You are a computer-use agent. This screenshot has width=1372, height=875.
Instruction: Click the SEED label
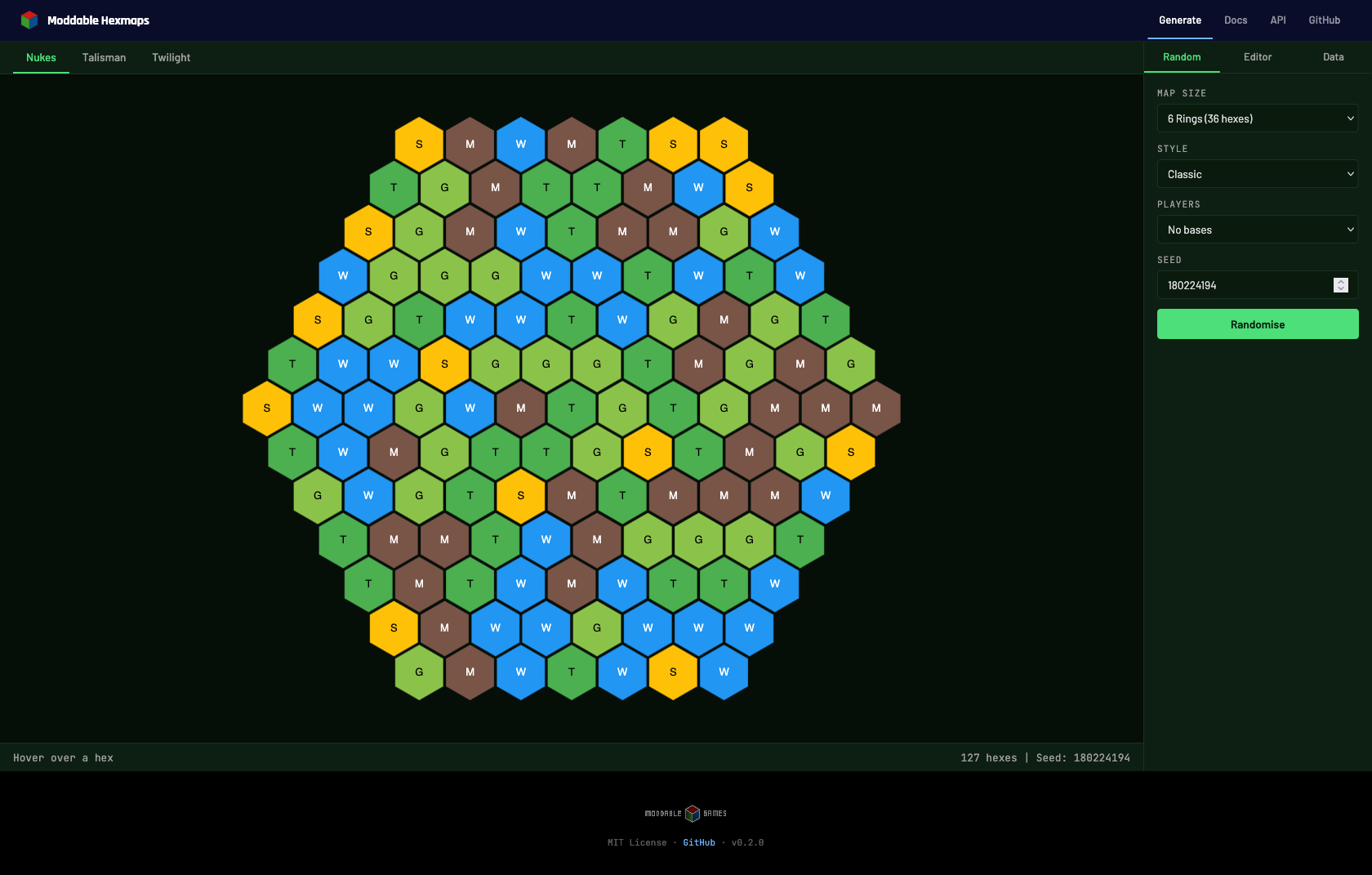pyautogui.click(x=1169, y=260)
